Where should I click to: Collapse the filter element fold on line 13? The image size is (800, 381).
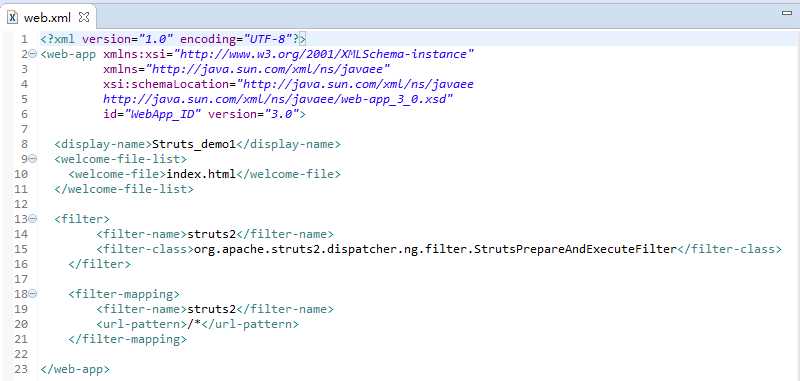[33, 219]
